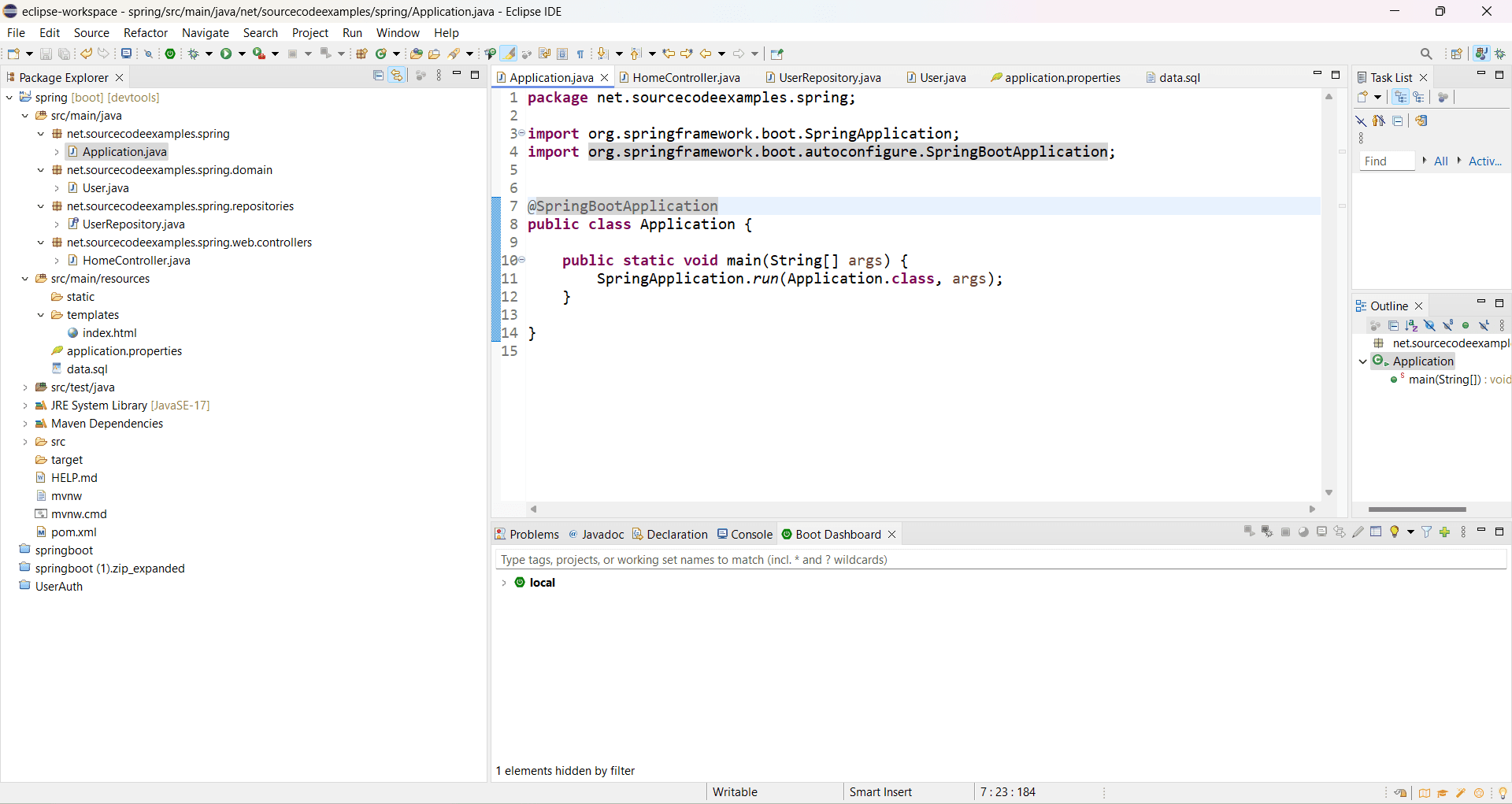The image size is (1512, 804).
Task: Click the Previous Annotation up arrow icon
Action: click(x=636, y=54)
